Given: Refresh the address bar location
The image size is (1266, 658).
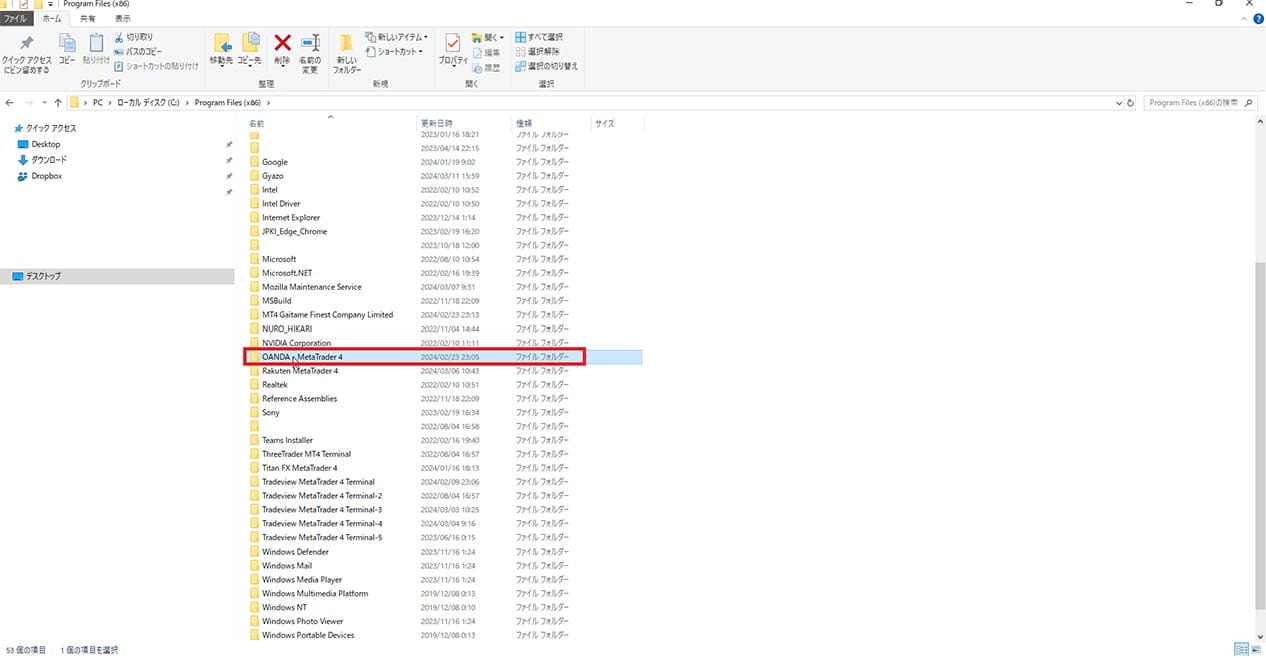Looking at the screenshot, I should click(1130, 103).
